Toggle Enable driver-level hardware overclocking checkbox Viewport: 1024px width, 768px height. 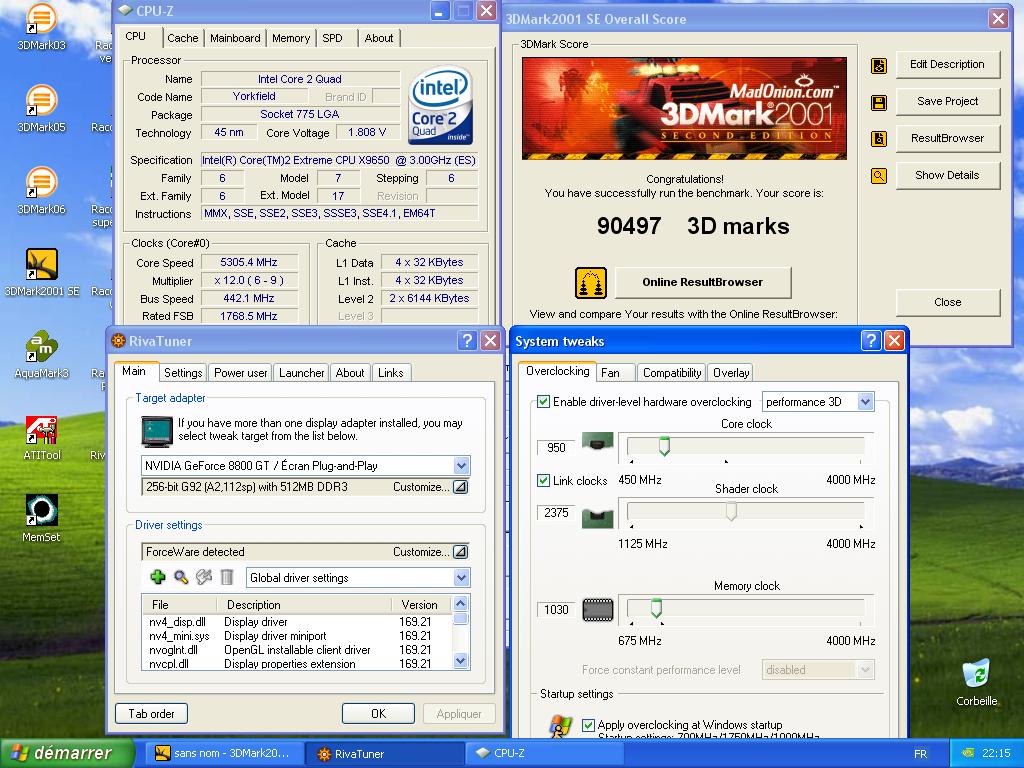click(543, 402)
